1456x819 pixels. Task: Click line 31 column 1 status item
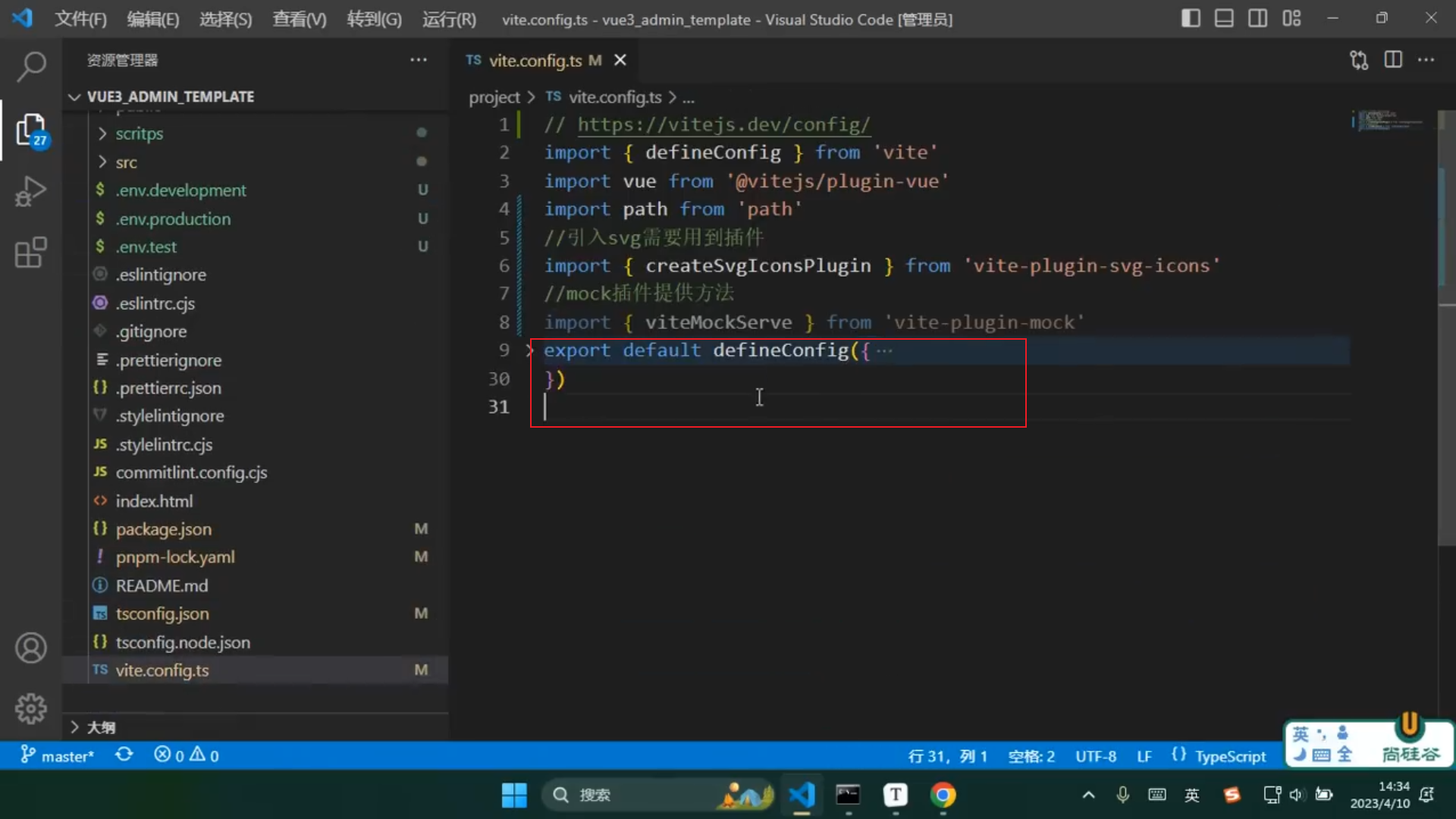click(x=948, y=756)
